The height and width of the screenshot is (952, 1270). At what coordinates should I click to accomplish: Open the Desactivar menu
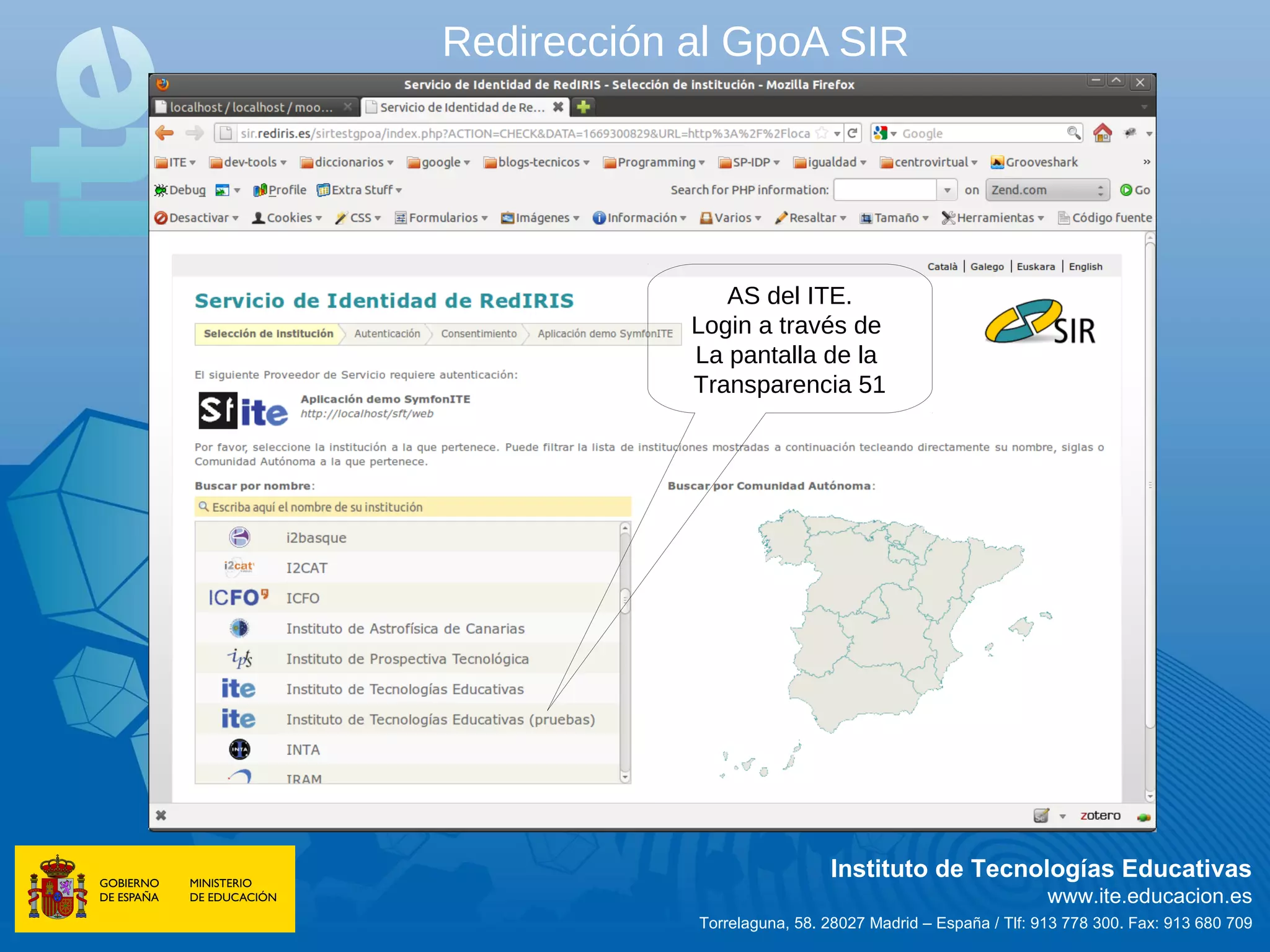coord(197,218)
